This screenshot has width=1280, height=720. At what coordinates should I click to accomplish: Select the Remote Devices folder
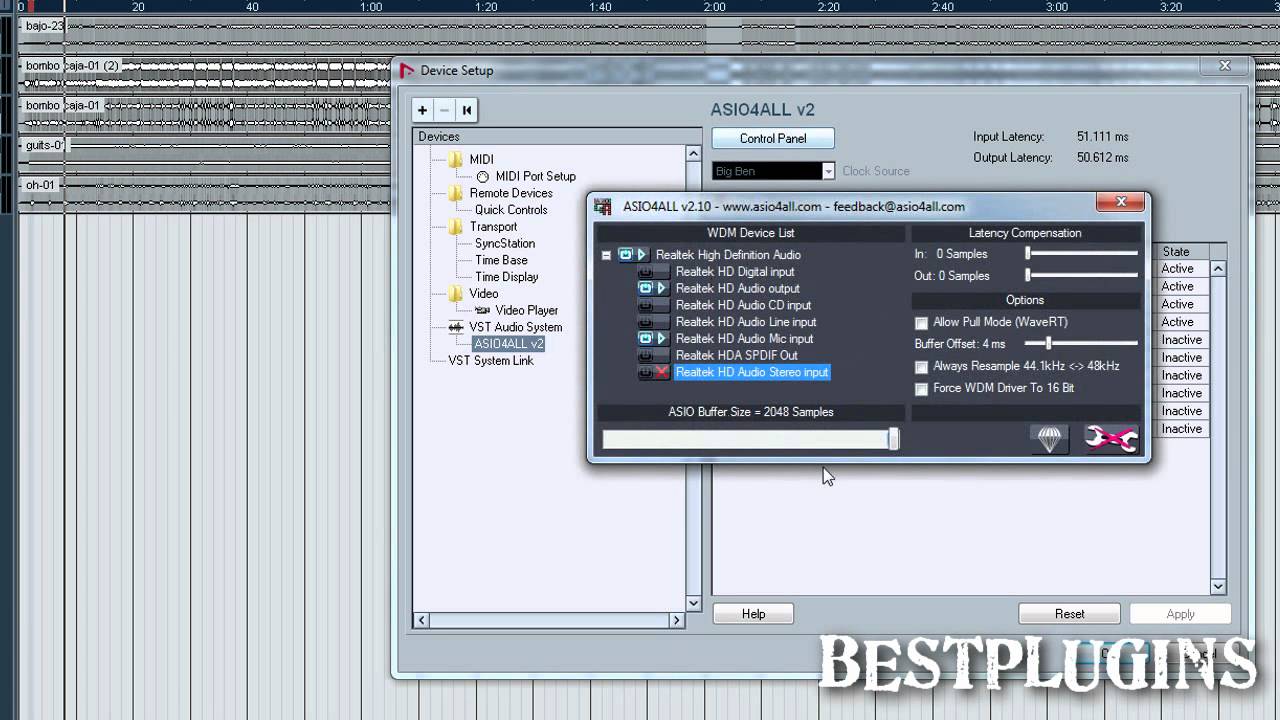510,193
